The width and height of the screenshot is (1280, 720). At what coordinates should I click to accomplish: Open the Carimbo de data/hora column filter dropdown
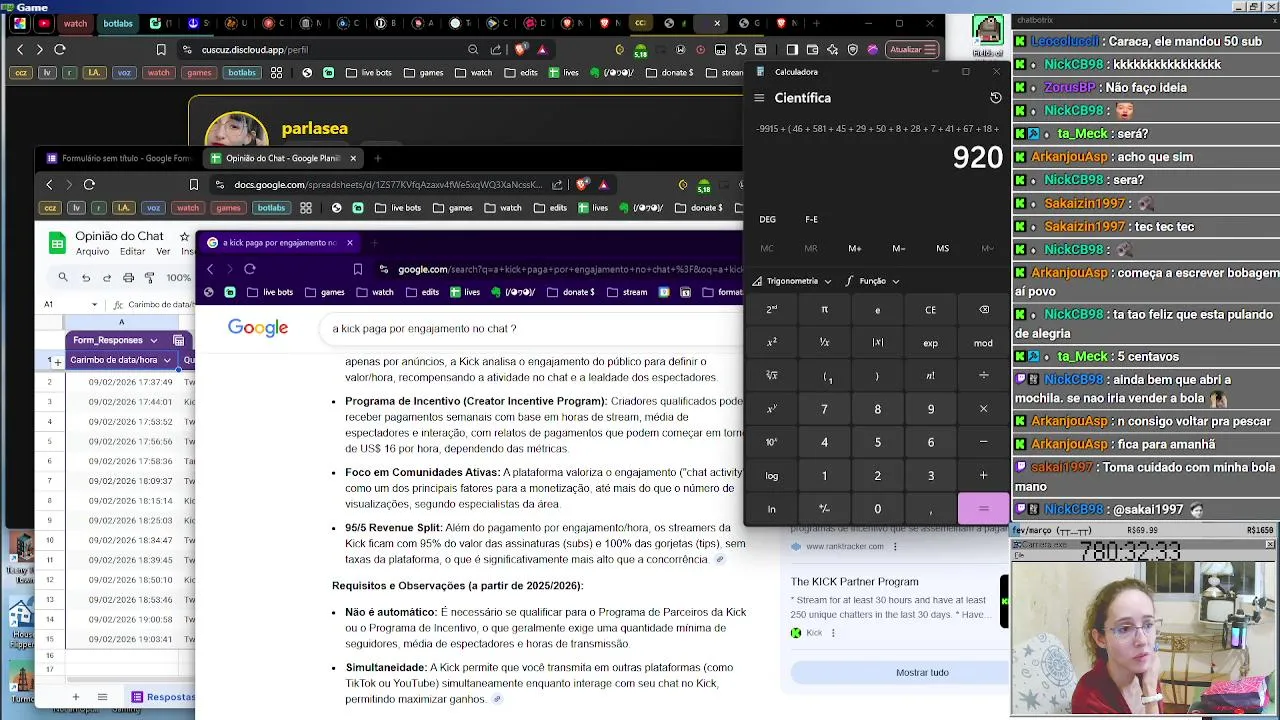[167, 360]
